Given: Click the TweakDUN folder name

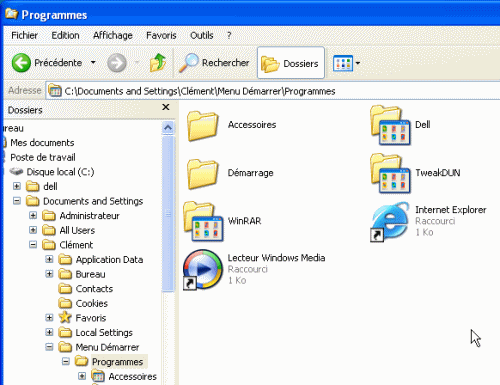Looking at the screenshot, I should click(438, 173).
